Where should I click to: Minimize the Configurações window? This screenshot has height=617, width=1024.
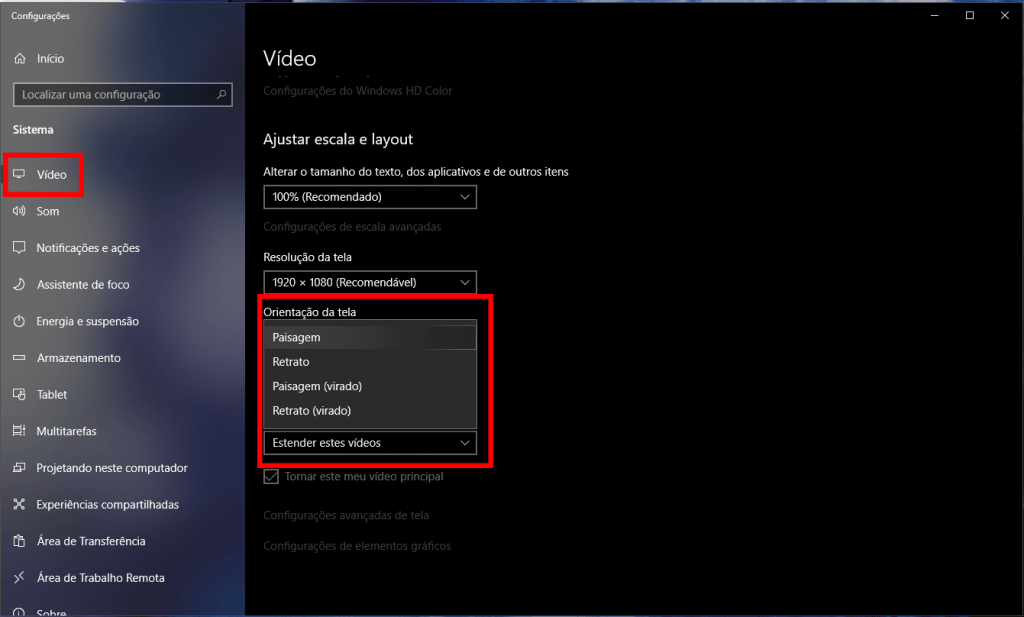(935, 16)
